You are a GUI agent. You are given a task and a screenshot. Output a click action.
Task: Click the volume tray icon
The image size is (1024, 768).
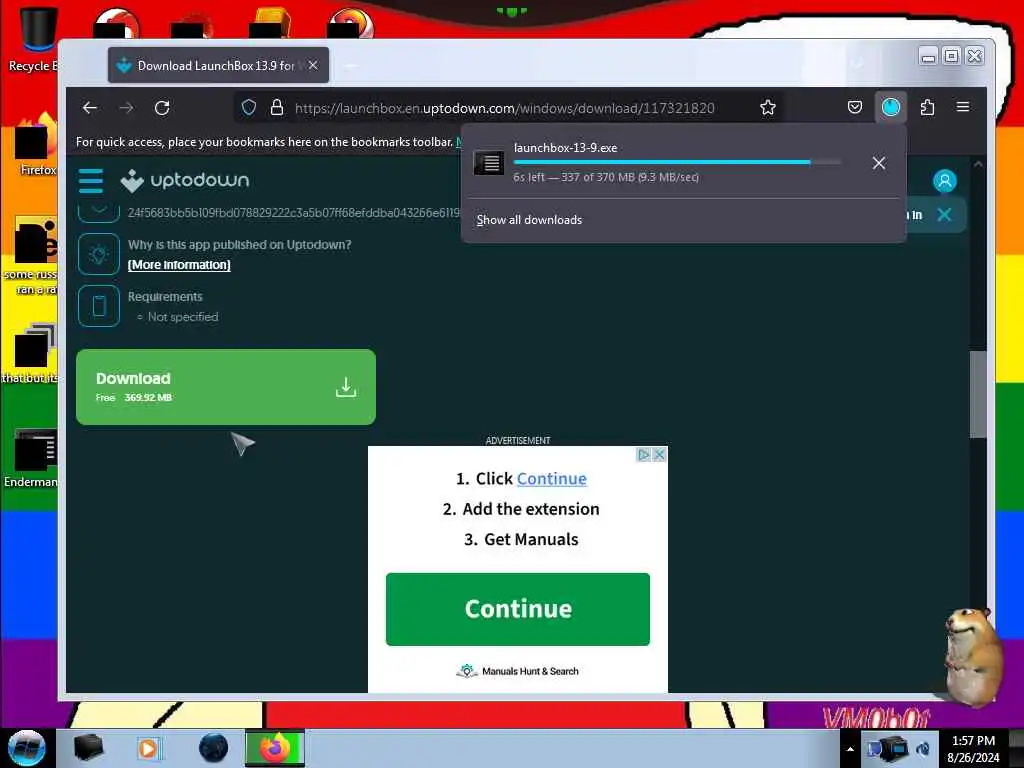[923, 749]
